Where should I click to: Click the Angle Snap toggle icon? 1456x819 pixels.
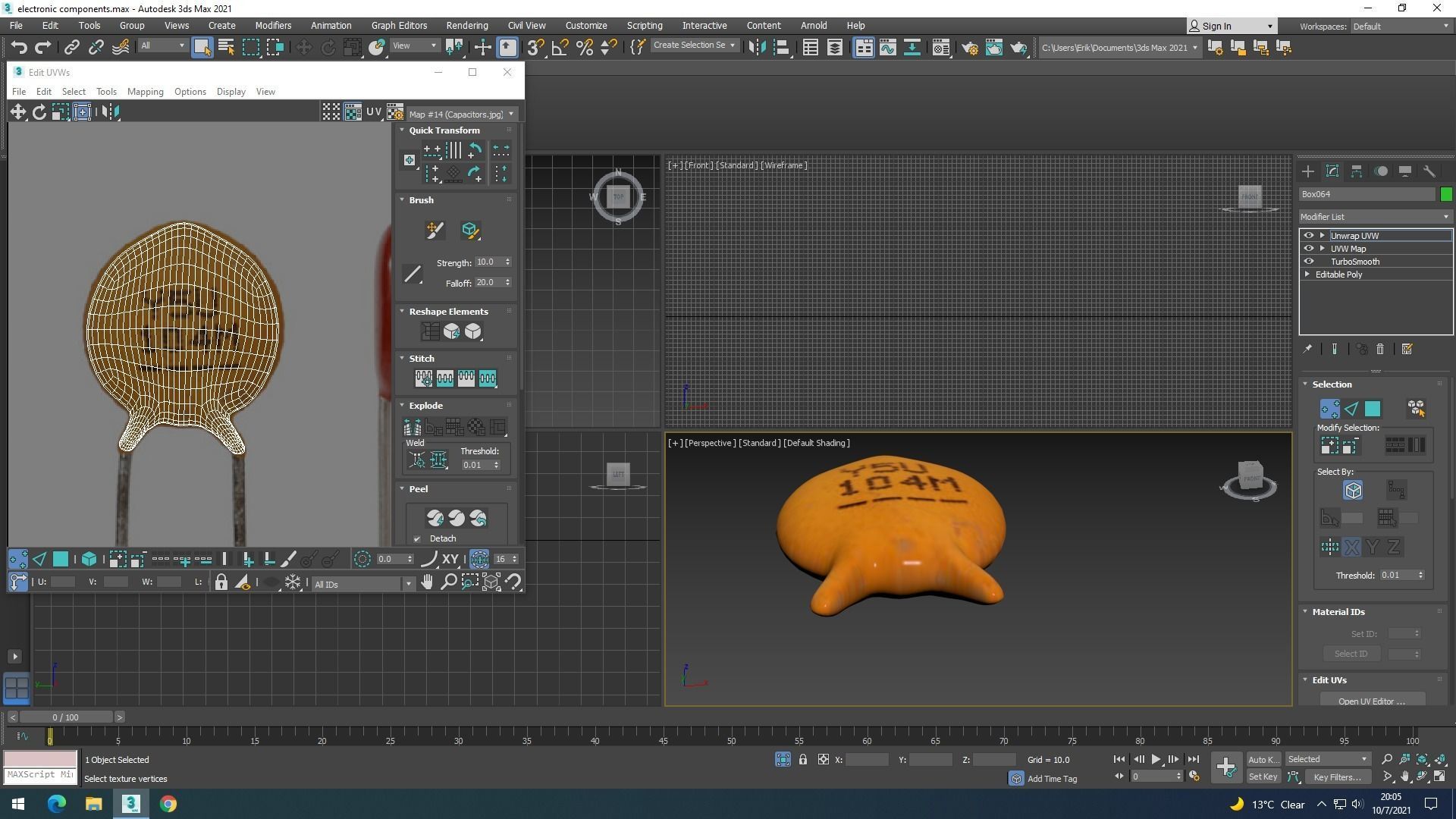(560, 48)
